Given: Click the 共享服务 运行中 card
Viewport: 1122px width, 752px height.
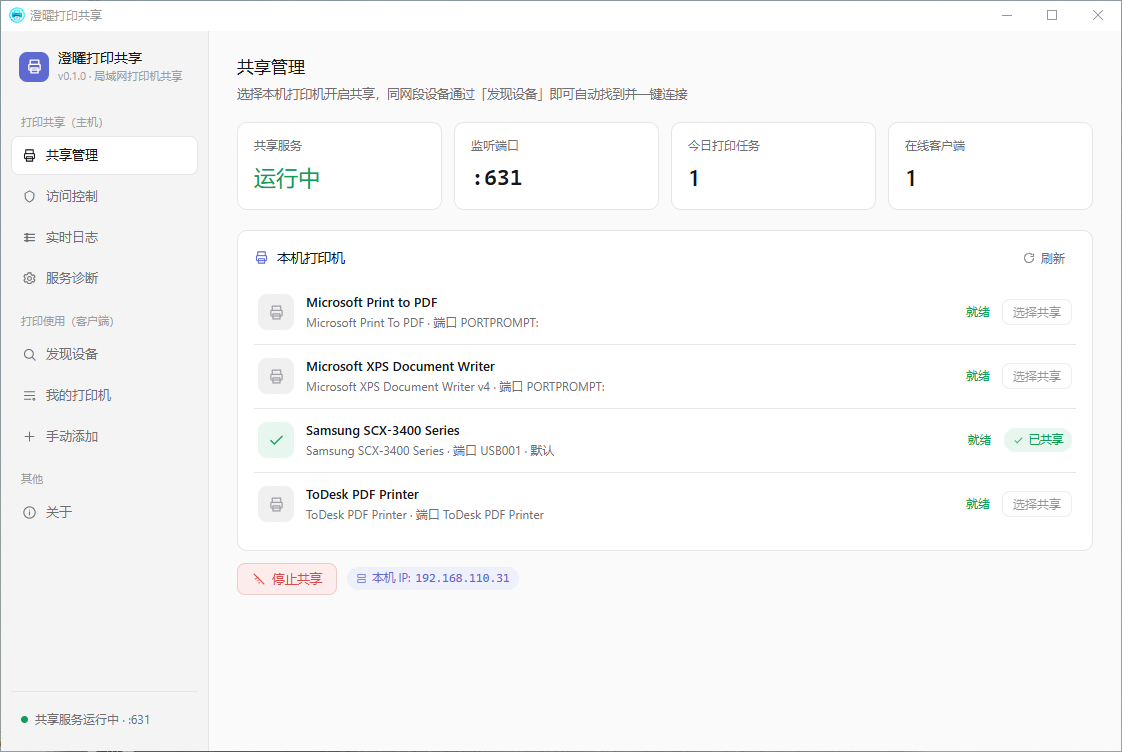Looking at the screenshot, I should (339, 166).
